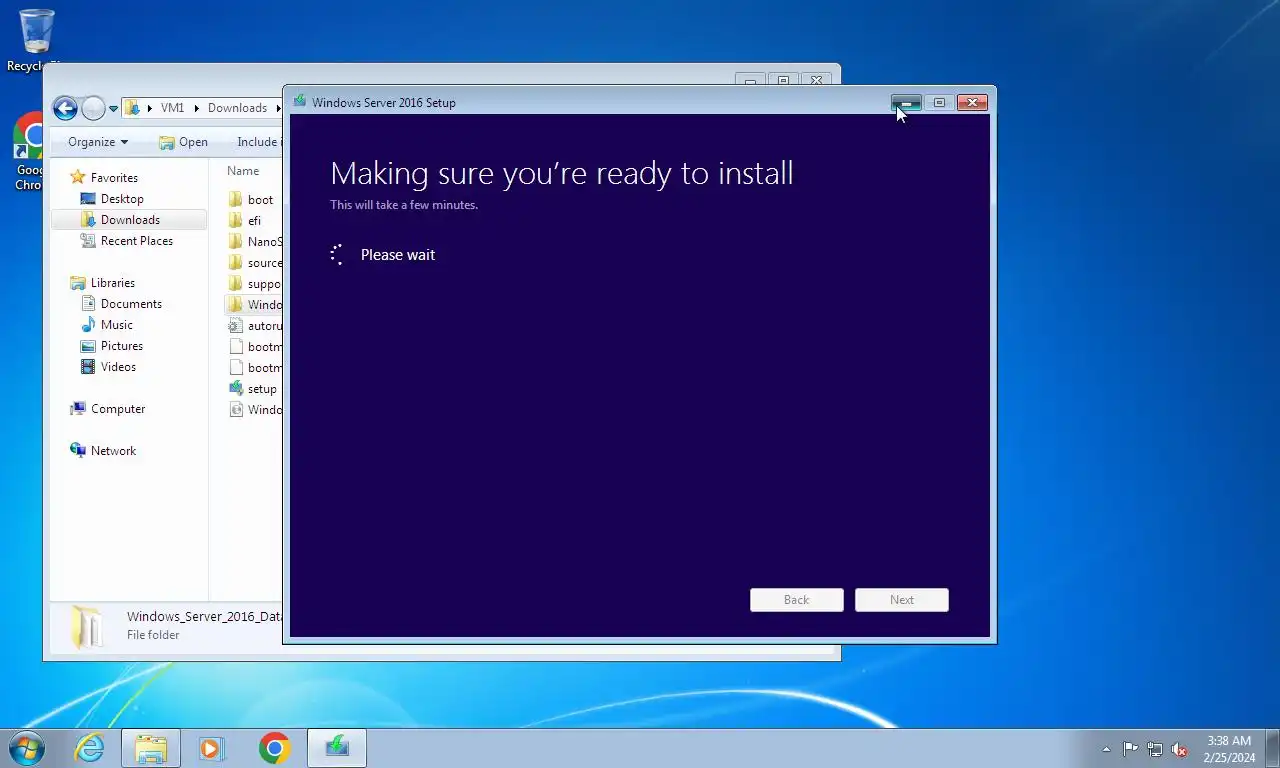
Task: Open Chrome from the taskbar
Action: [274, 748]
